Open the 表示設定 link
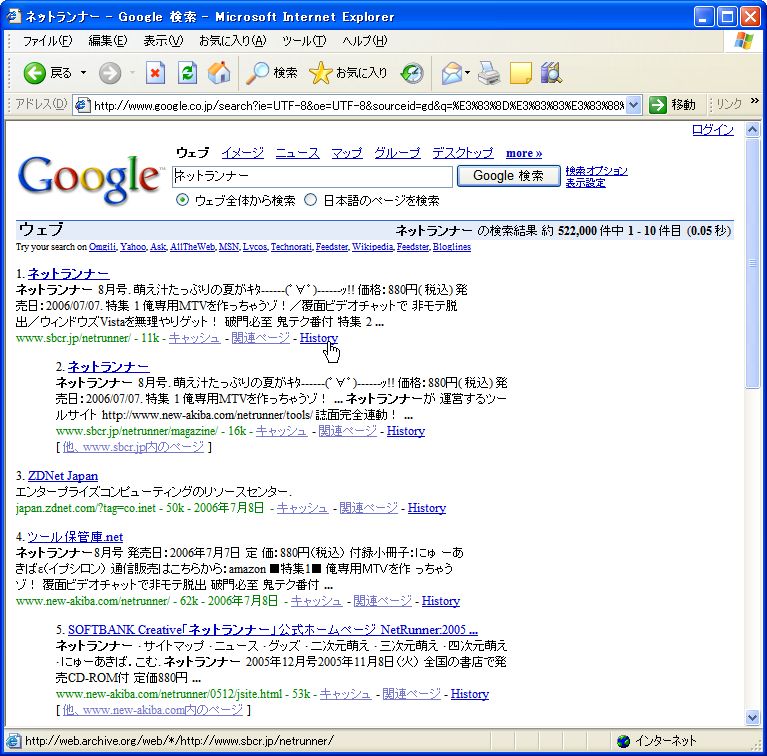The height and width of the screenshot is (756, 767). click(585, 183)
